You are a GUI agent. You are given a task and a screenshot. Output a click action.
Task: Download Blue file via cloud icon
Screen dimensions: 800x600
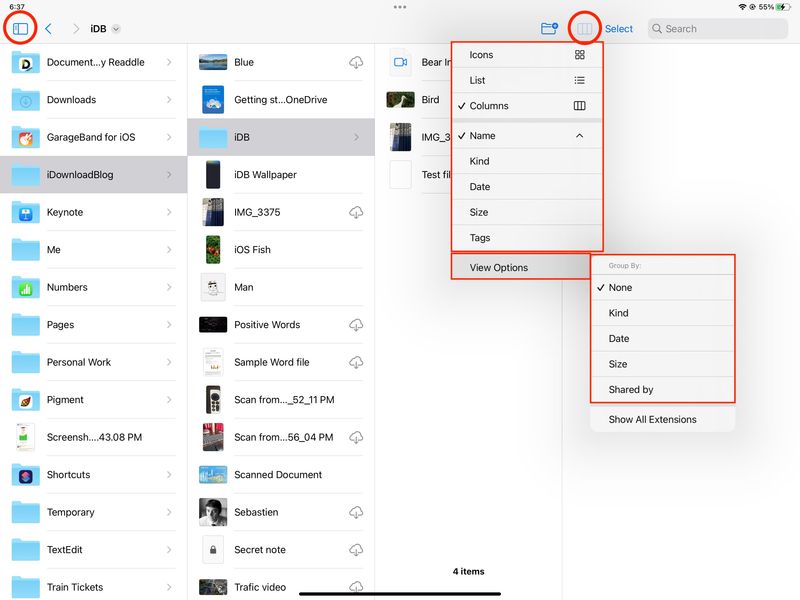(356, 62)
